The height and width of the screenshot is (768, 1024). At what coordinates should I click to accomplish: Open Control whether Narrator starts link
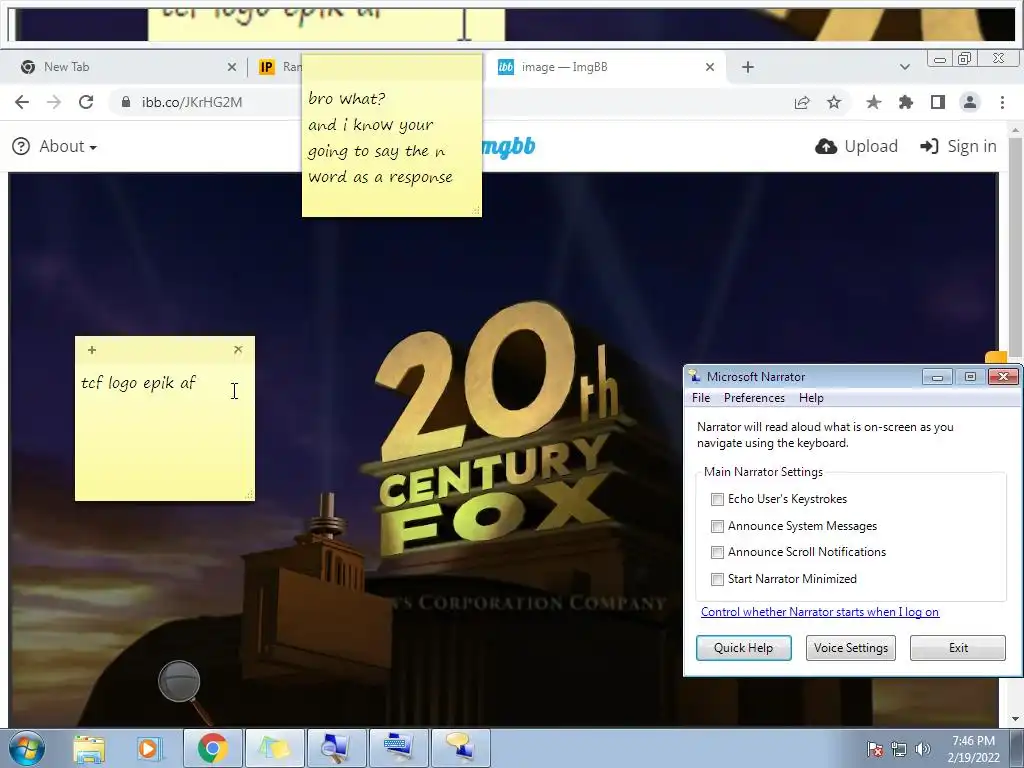[x=820, y=612]
